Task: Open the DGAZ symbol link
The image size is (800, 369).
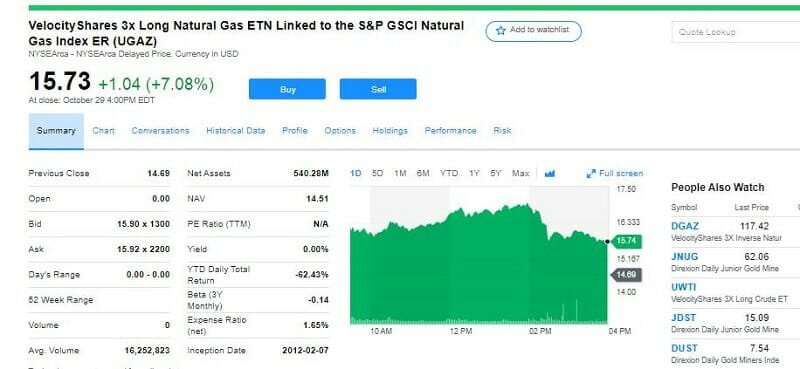Action: [x=685, y=226]
